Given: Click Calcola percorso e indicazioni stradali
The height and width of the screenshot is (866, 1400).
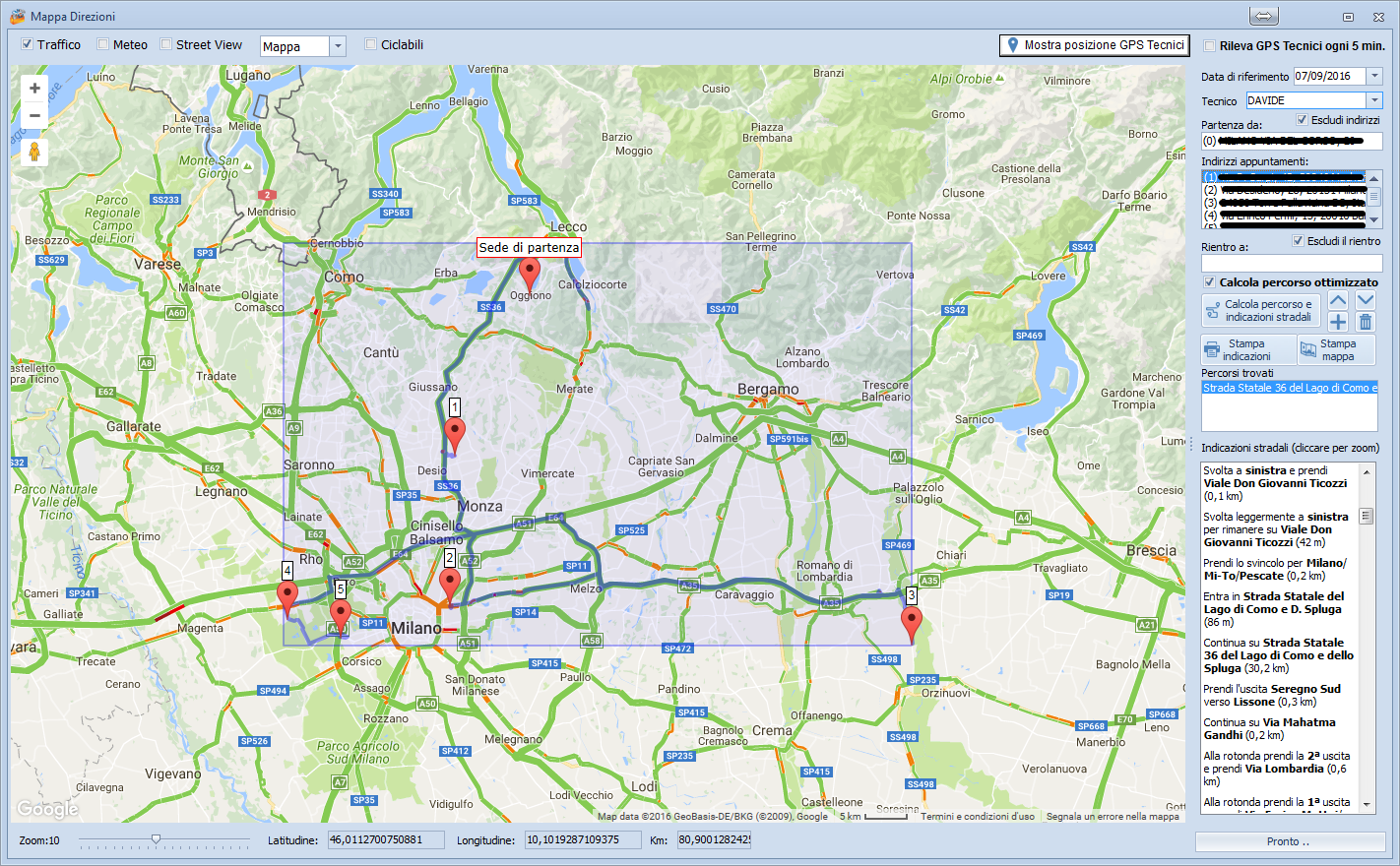Looking at the screenshot, I should [x=1260, y=311].
